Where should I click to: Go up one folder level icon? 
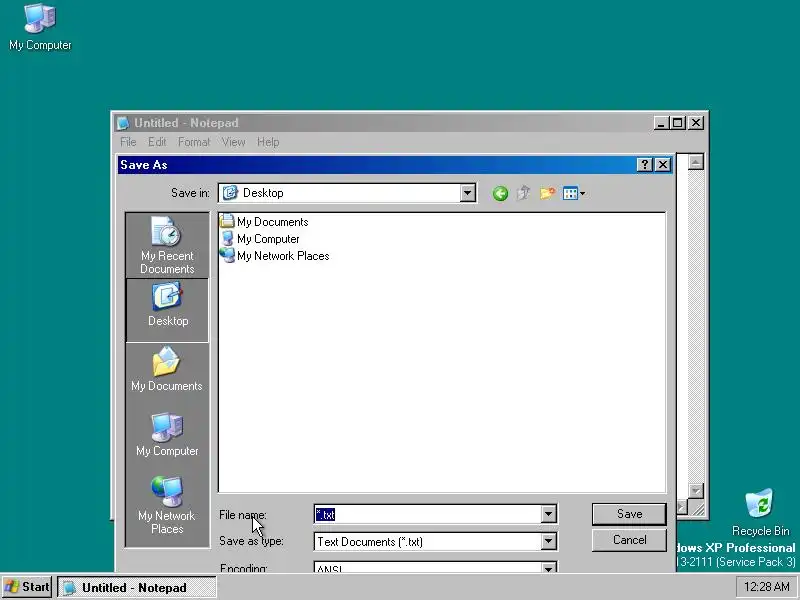[523, 193]
